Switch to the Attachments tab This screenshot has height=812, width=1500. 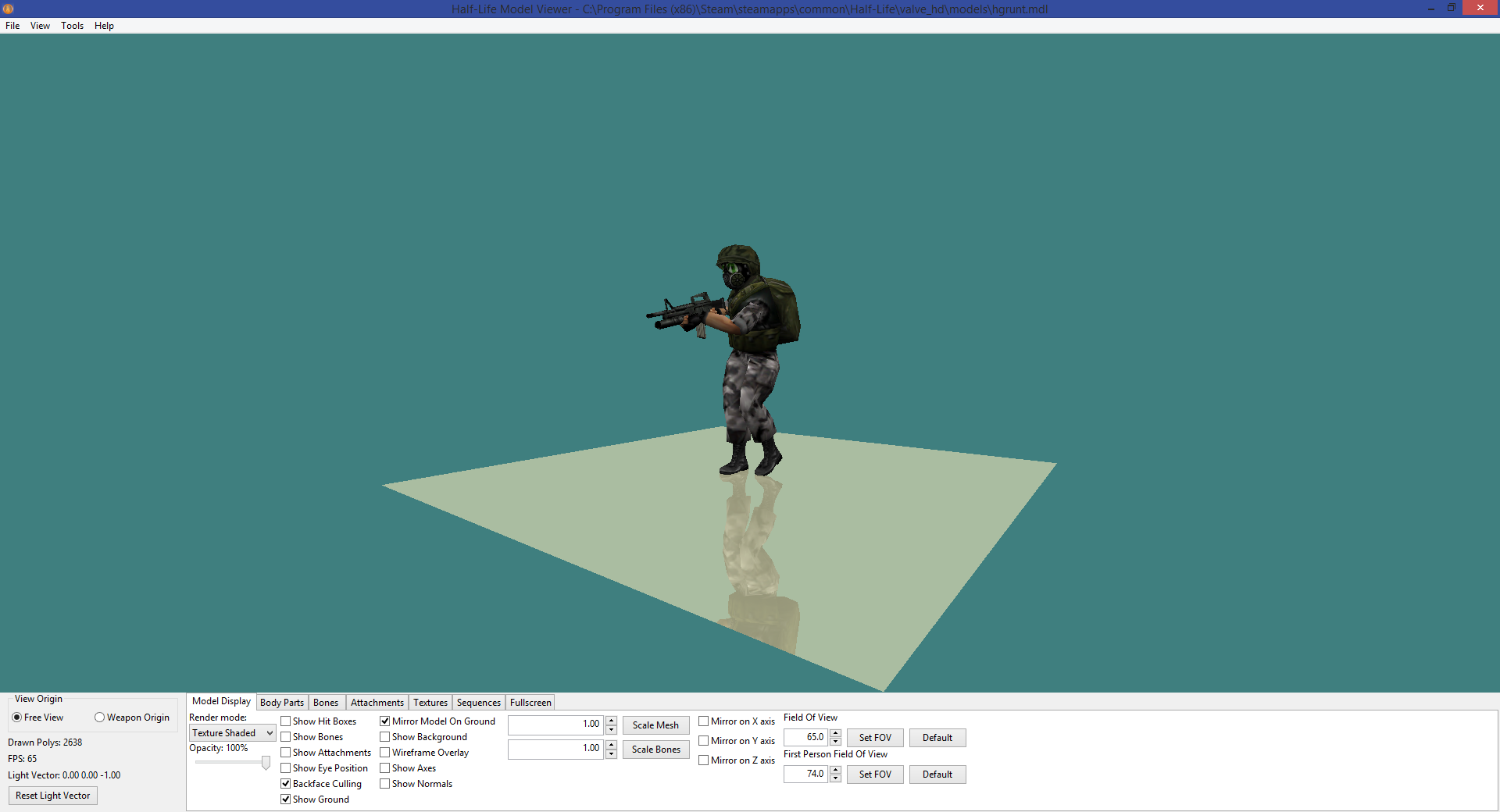pos(377,703)
